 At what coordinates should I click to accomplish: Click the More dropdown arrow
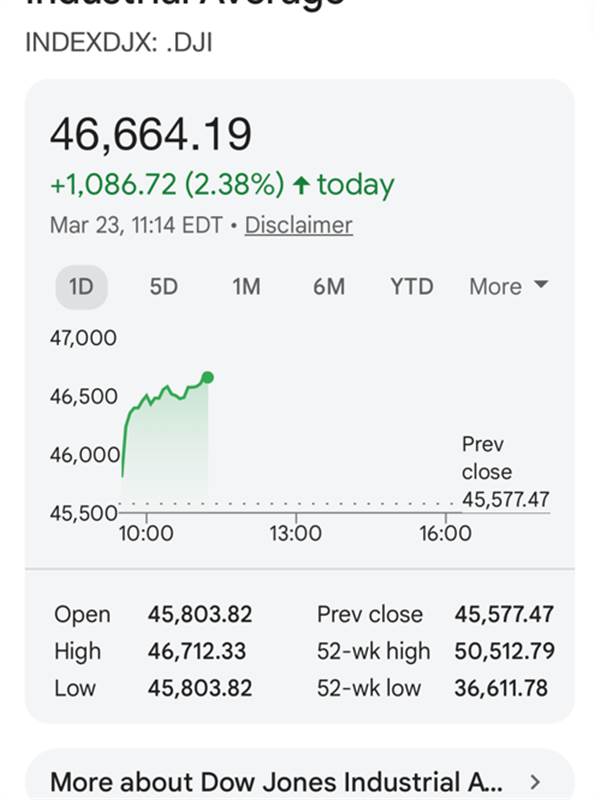click(x=541, y=286)
